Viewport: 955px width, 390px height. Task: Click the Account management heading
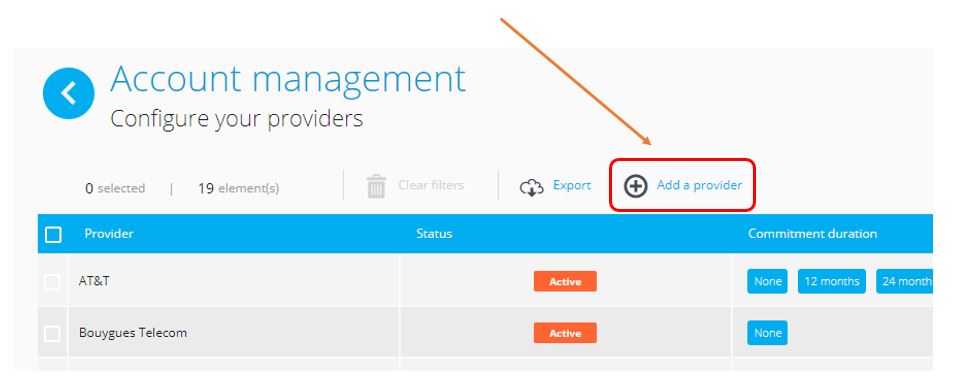pyautogui.click(x=288, y=79)
